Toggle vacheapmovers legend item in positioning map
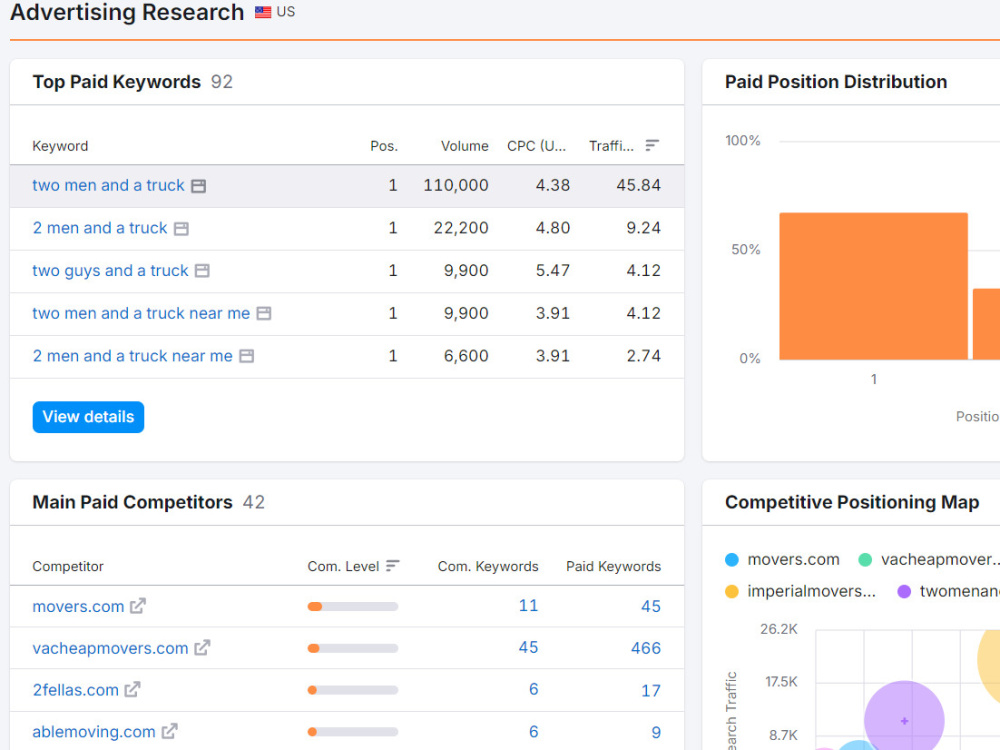The height and width of the screenshot is (750, 1000). click(x=929, y=560)
